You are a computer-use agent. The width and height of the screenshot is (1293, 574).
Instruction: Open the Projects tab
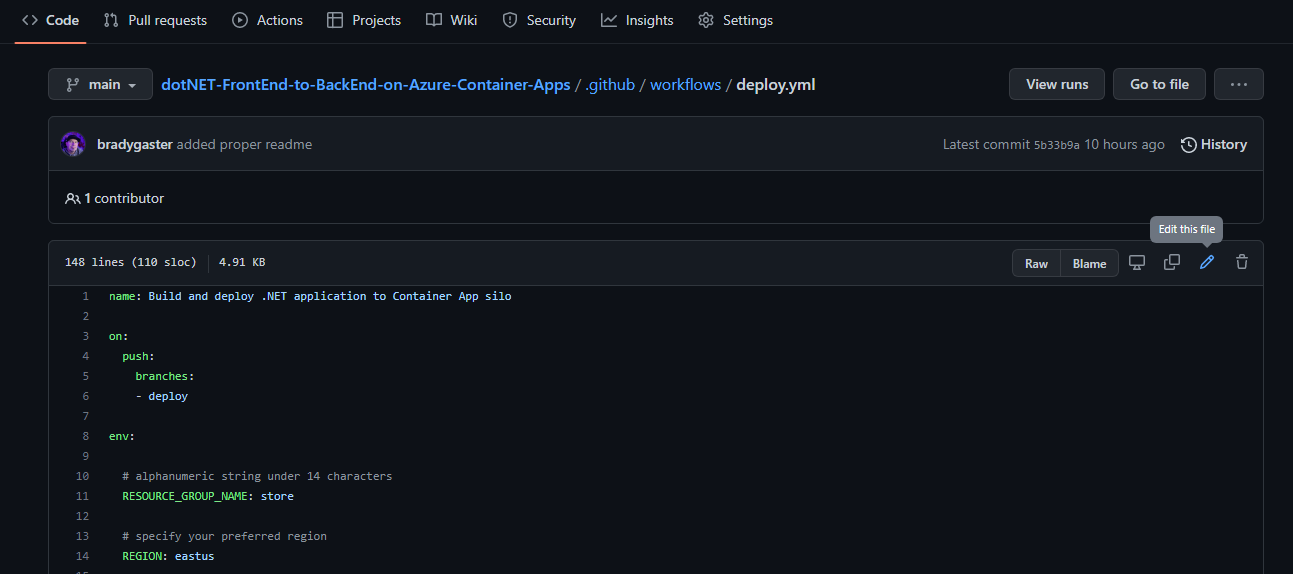pos(364,20)
